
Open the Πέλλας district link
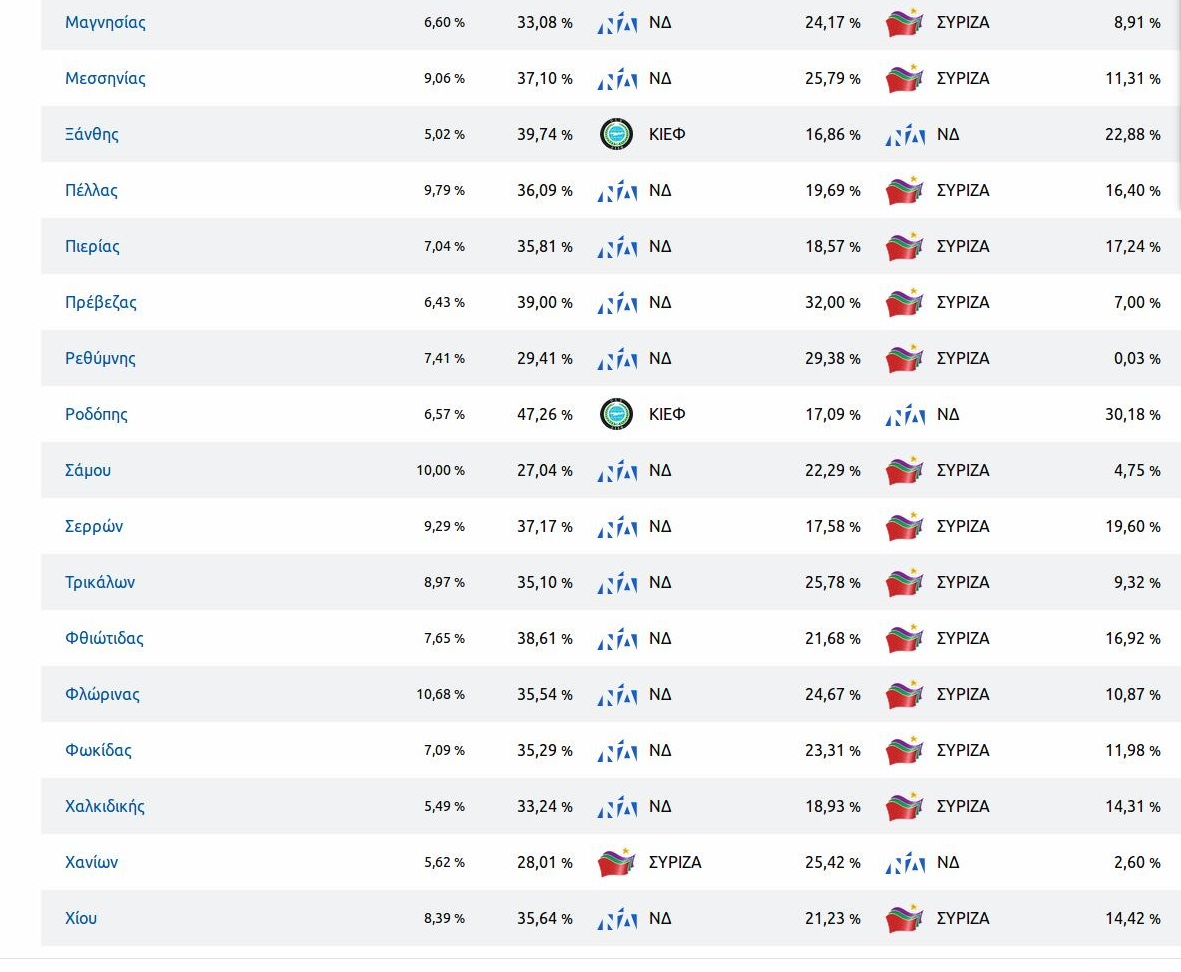point(91,190)
